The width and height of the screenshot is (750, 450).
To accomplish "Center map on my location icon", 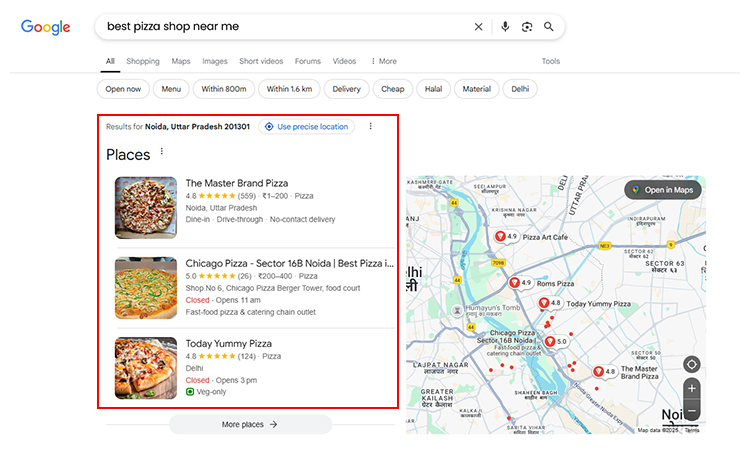I will (692, 365).
